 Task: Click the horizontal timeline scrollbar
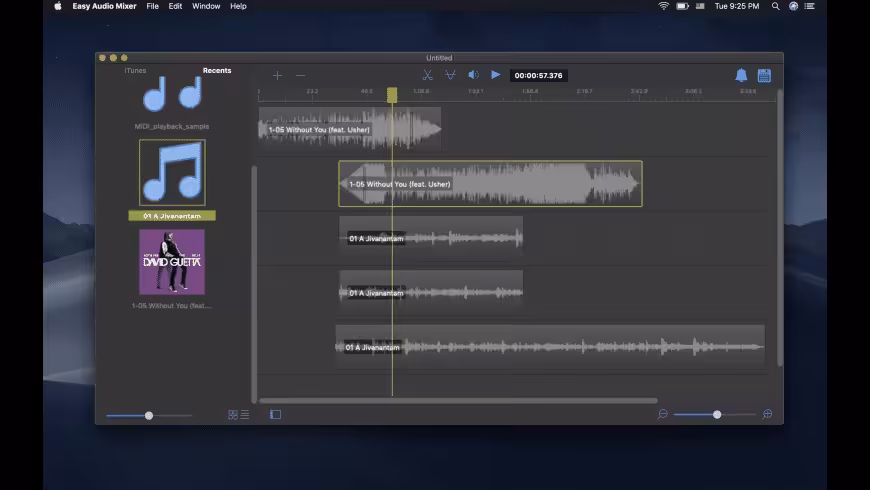(x=458, y=401)
